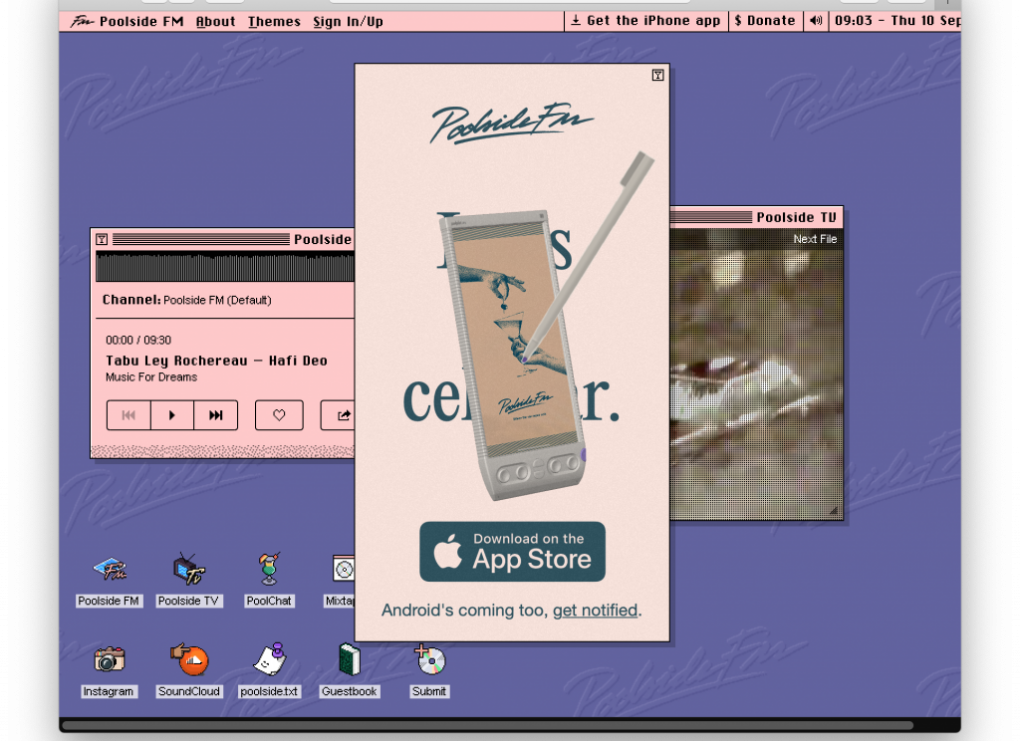
Task: Click the Poolside TV video frame
Action: tap(757, 374)
